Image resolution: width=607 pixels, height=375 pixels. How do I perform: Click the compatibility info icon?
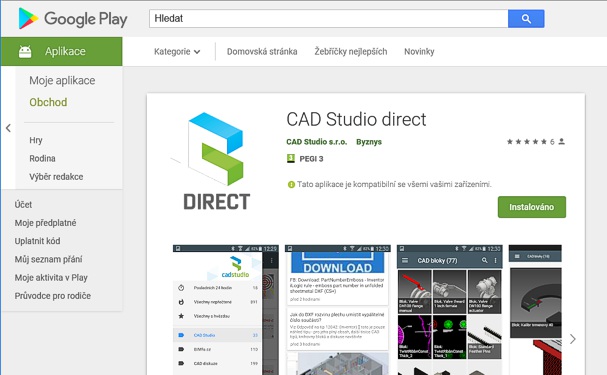(291, 185)
